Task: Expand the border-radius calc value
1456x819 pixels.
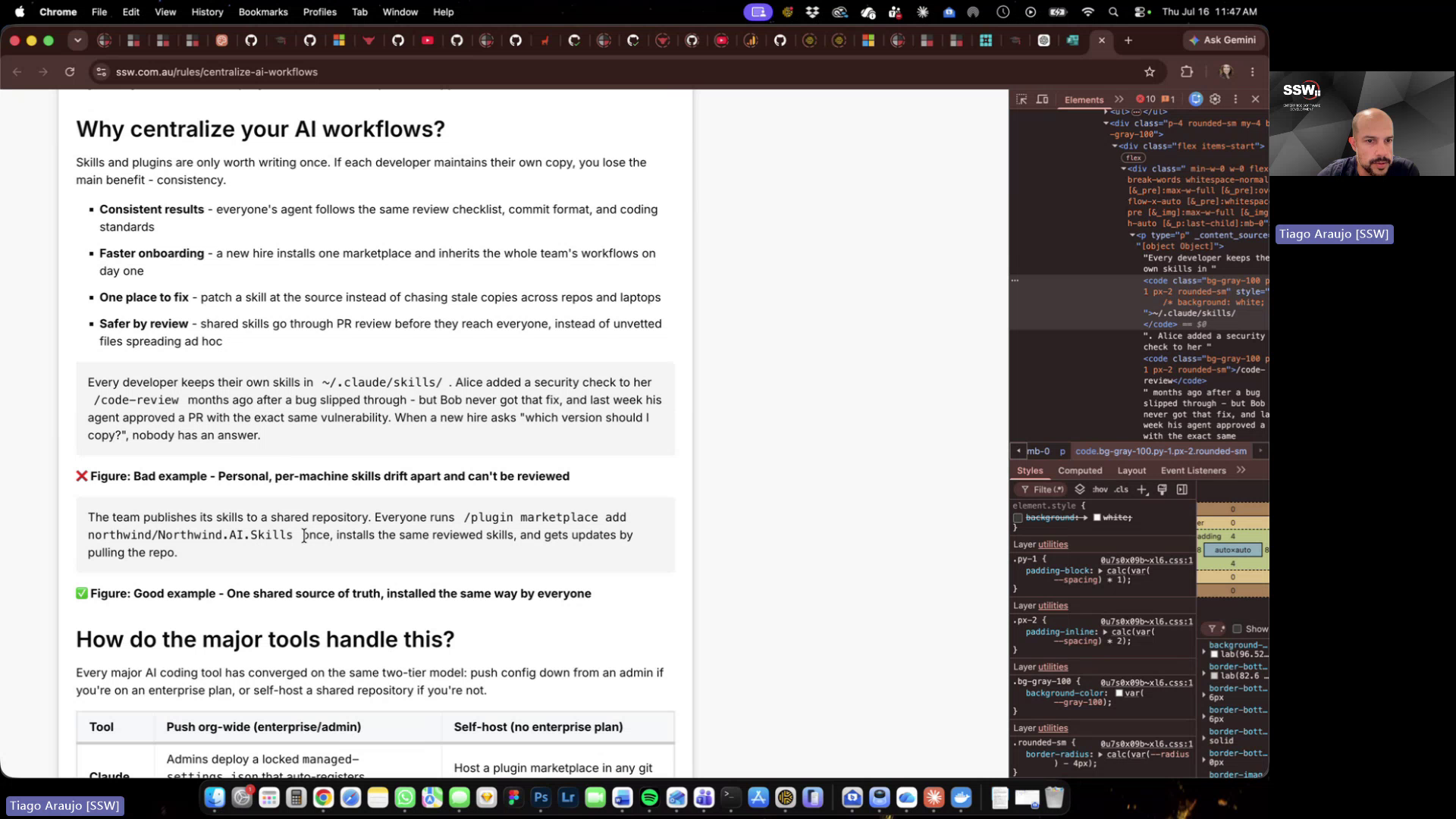Action: click(x=1100, y=755)
